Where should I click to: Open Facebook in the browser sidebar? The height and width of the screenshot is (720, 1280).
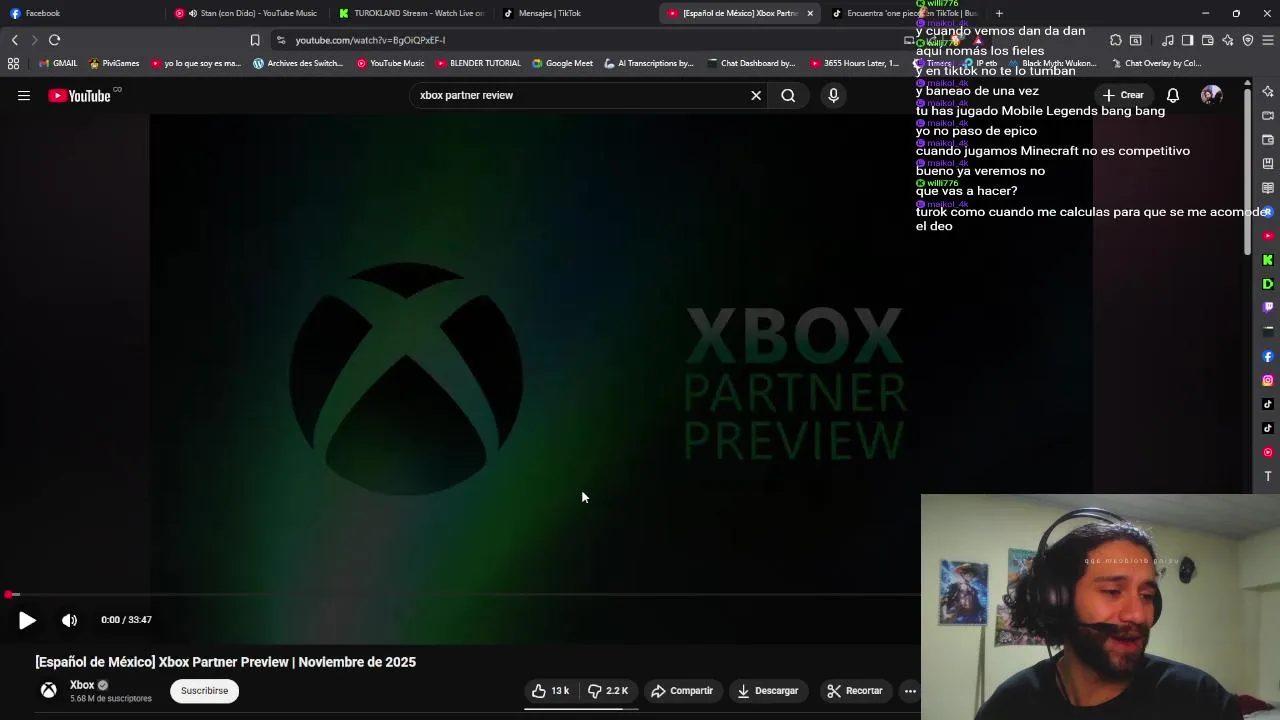(x=1268, y=356)
